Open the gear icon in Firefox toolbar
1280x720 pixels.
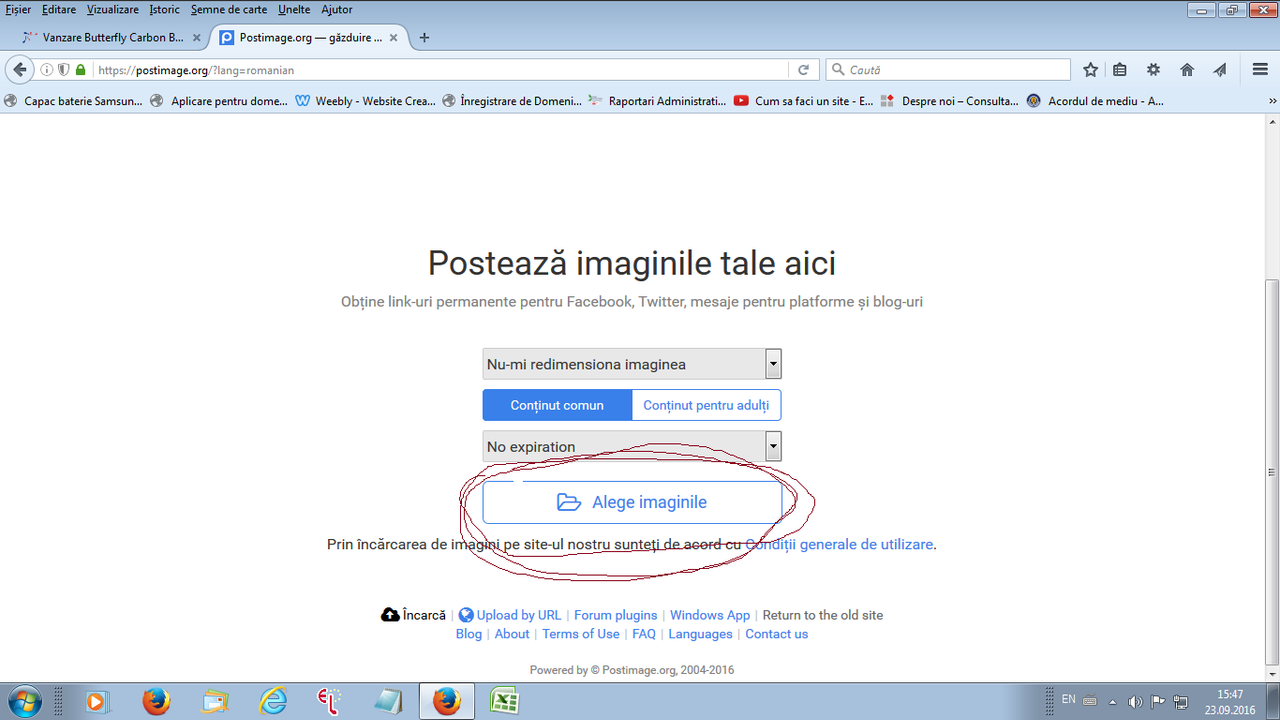pos(1153,70)
